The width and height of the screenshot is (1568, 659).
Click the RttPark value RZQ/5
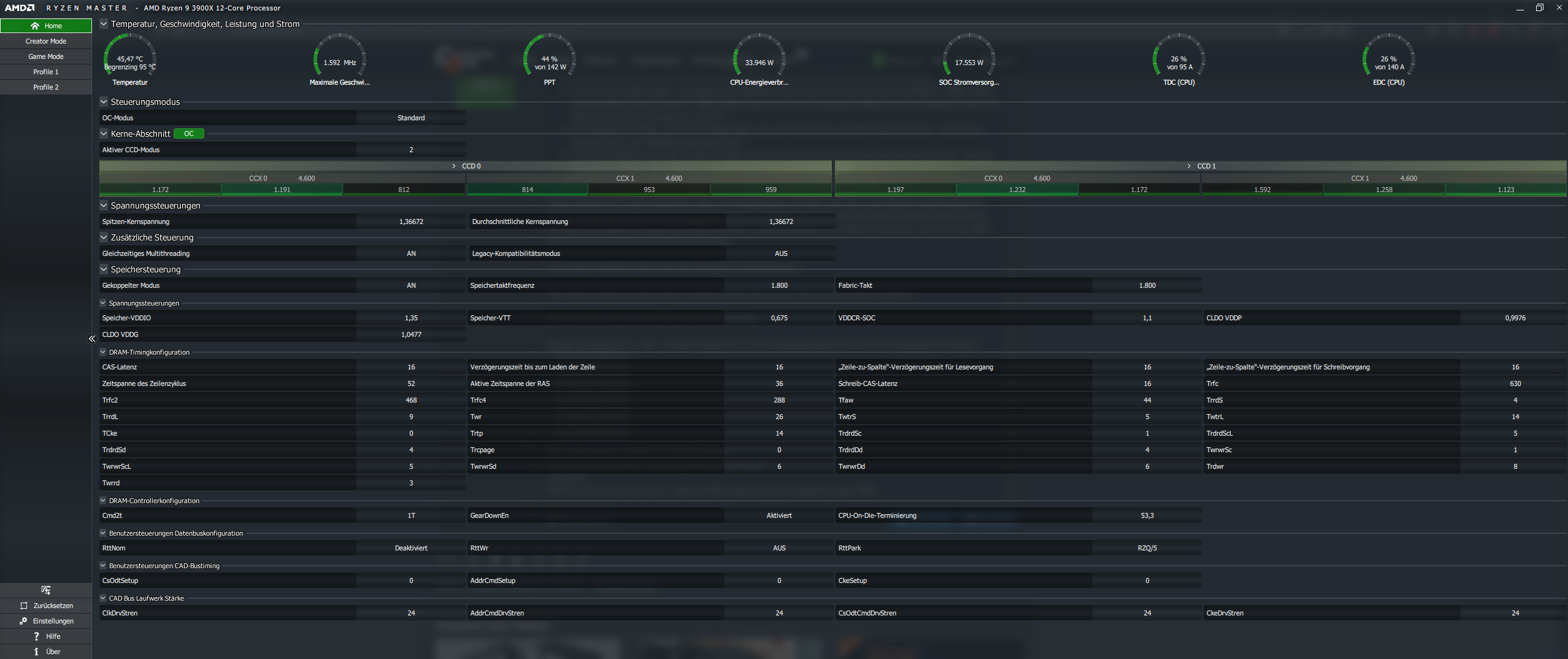click(x=1147, y=548)
